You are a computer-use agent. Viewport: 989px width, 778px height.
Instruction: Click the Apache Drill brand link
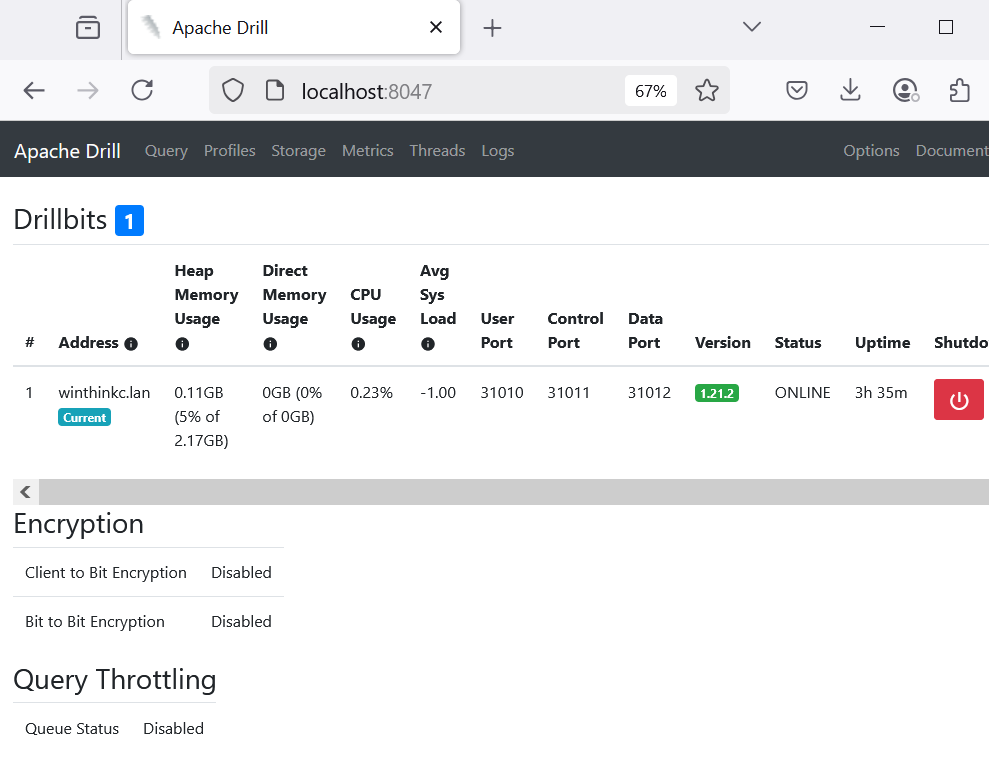pyautogui.click(x=67, y=151)
